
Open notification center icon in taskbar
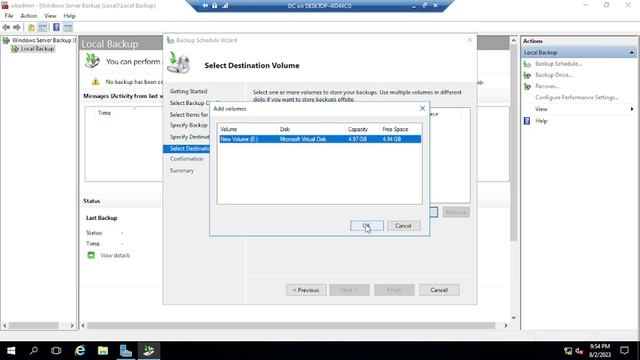(624, 351)
